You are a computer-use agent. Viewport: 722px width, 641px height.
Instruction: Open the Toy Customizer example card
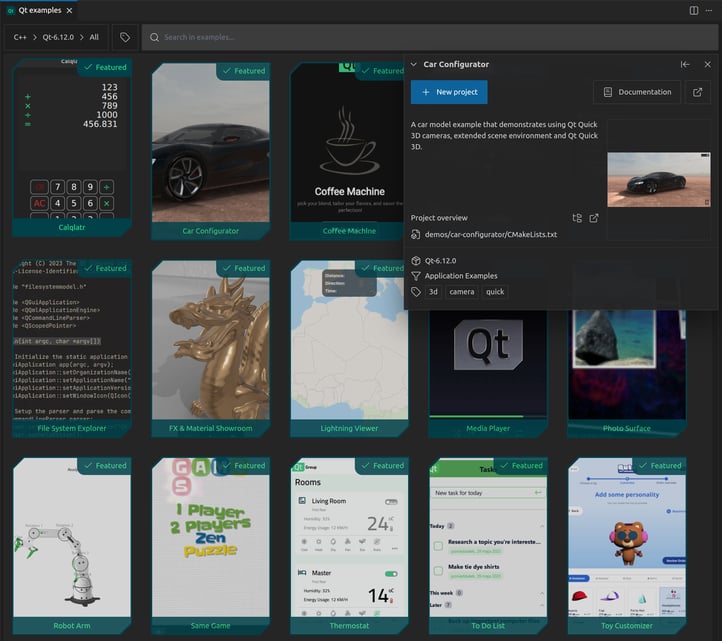point(627,546)
